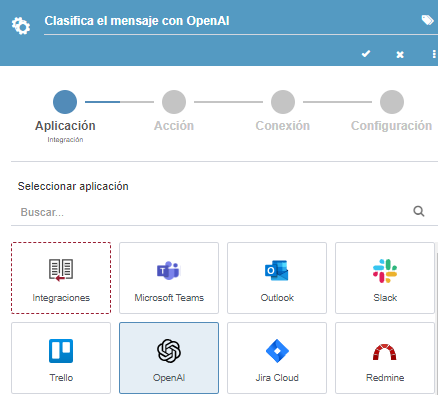The width and height of the screenshot is (438, 395).
Task: Choose the Microsoft Teams application
Action: click(x=169, y=278)
